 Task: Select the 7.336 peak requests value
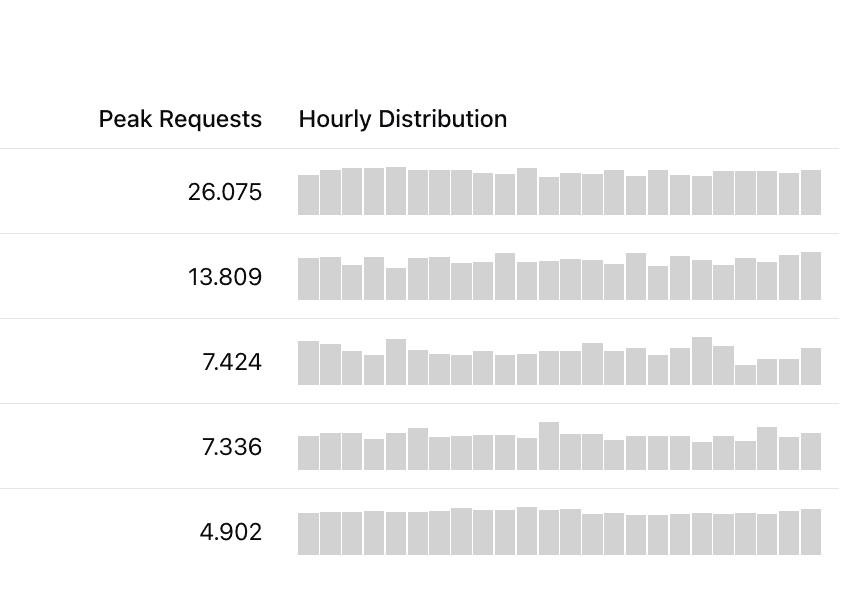(232, 447)
